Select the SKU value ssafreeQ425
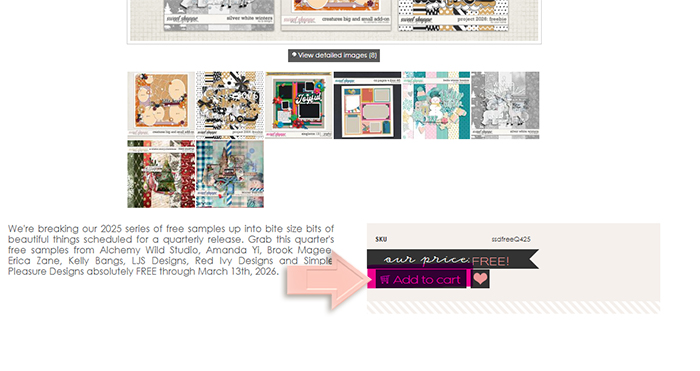Screen dimensions: 700x371 pos(511,239)
